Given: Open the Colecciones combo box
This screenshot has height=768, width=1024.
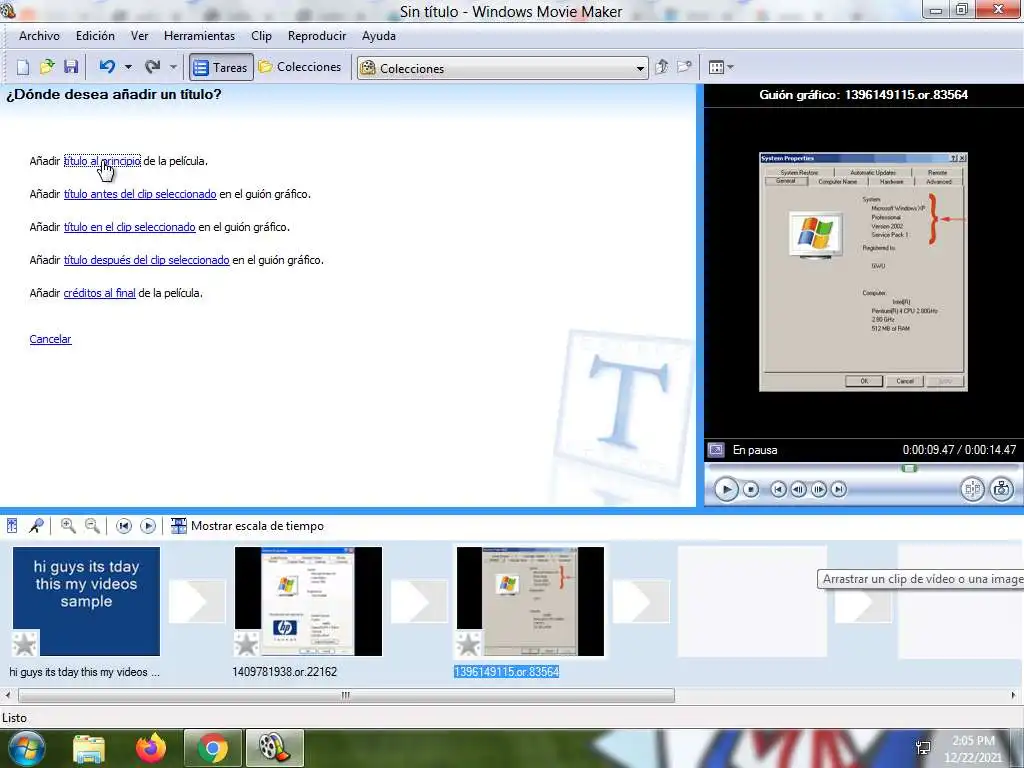Looking at the screenshot, I should pyautogui.click(x=502, y=68).
